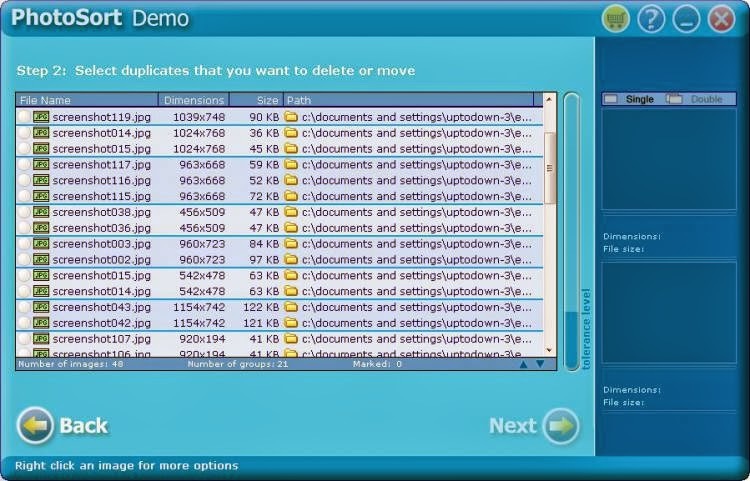Screen dimensions: 750x481
Task: Sort list by Size column header
Action: point(256,100)
